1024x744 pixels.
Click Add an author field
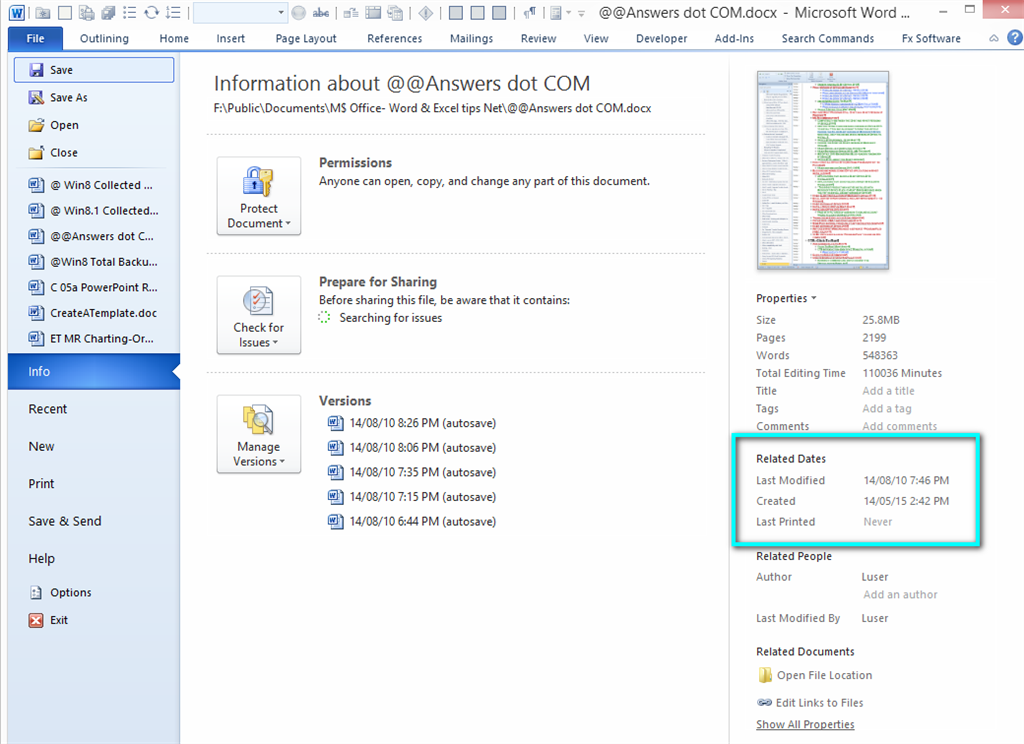pyautogui.click(x=900, y=594)
